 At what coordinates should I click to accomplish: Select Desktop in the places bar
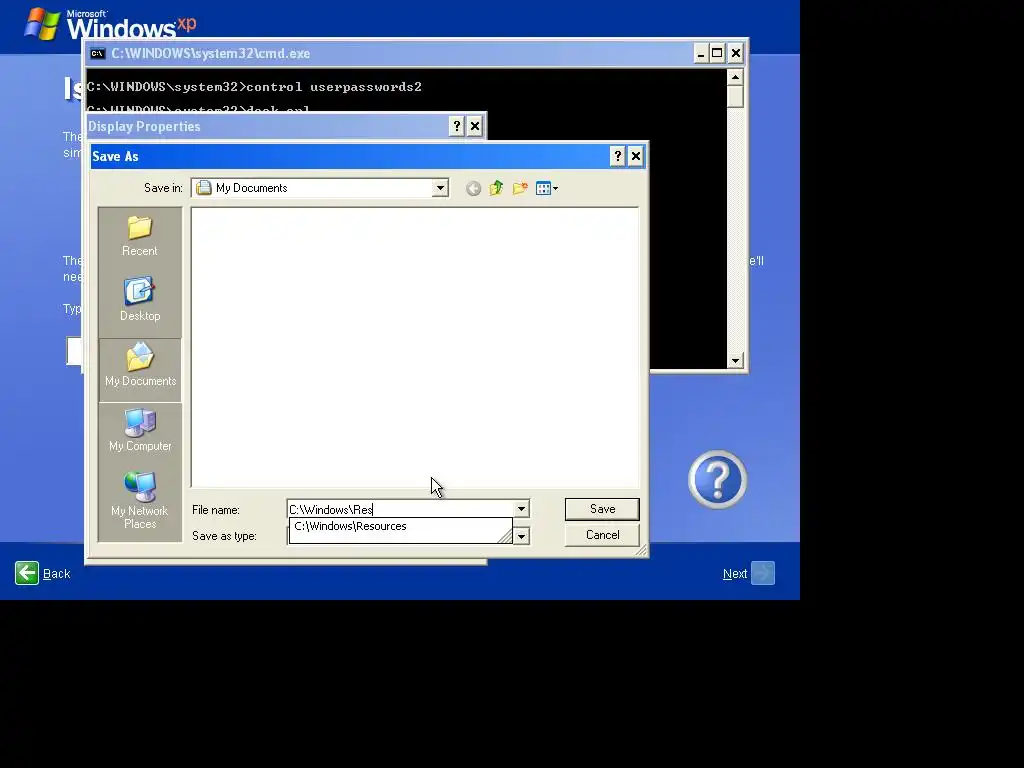(x=140, y=300)
